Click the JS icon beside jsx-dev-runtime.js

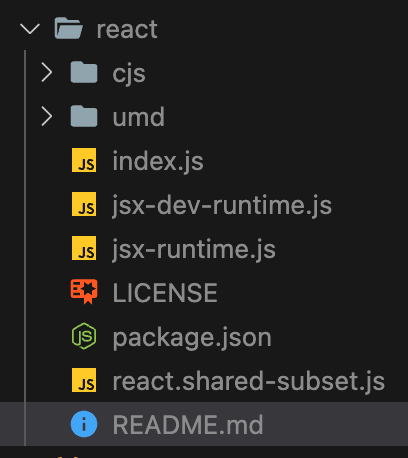pos(84,204)
